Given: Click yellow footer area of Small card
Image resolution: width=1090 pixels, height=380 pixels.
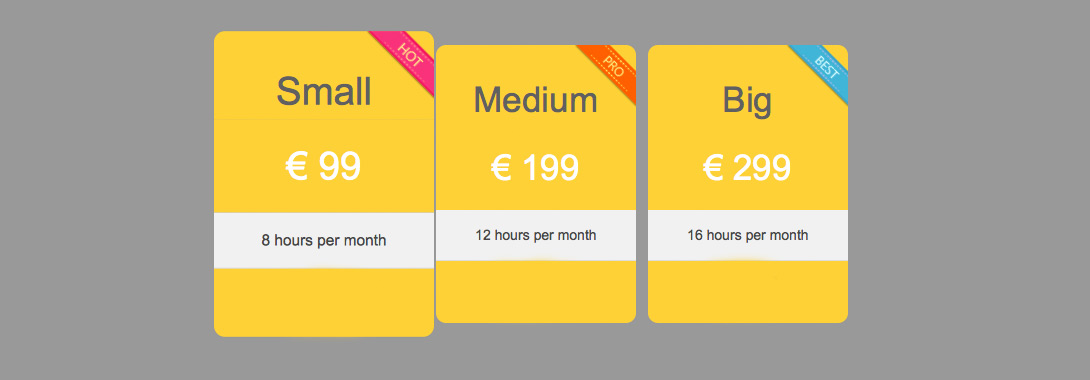Looking at the screenshot, I should [x=324, y=302].
